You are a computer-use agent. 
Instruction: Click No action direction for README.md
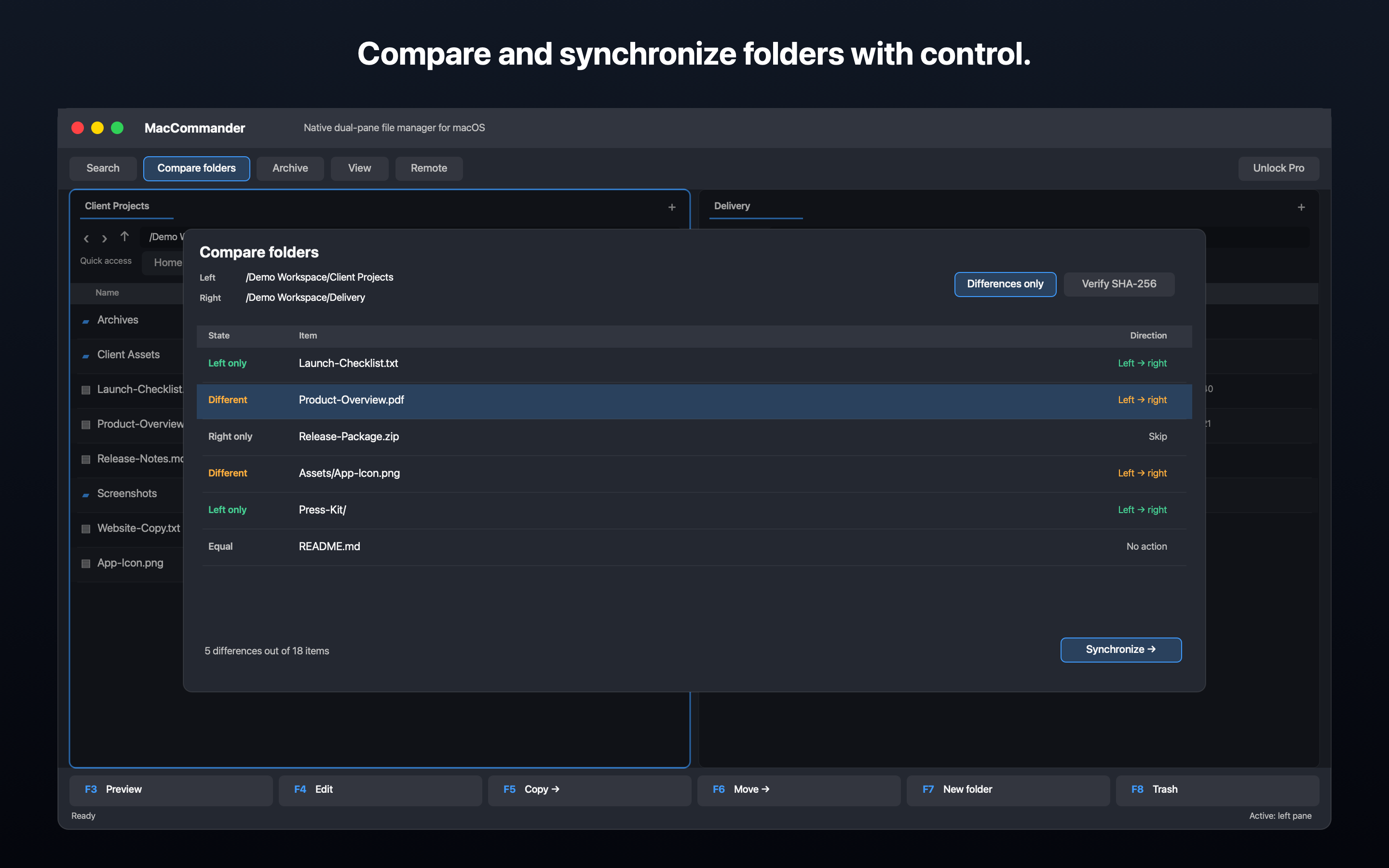click(x=1146, y=547)
